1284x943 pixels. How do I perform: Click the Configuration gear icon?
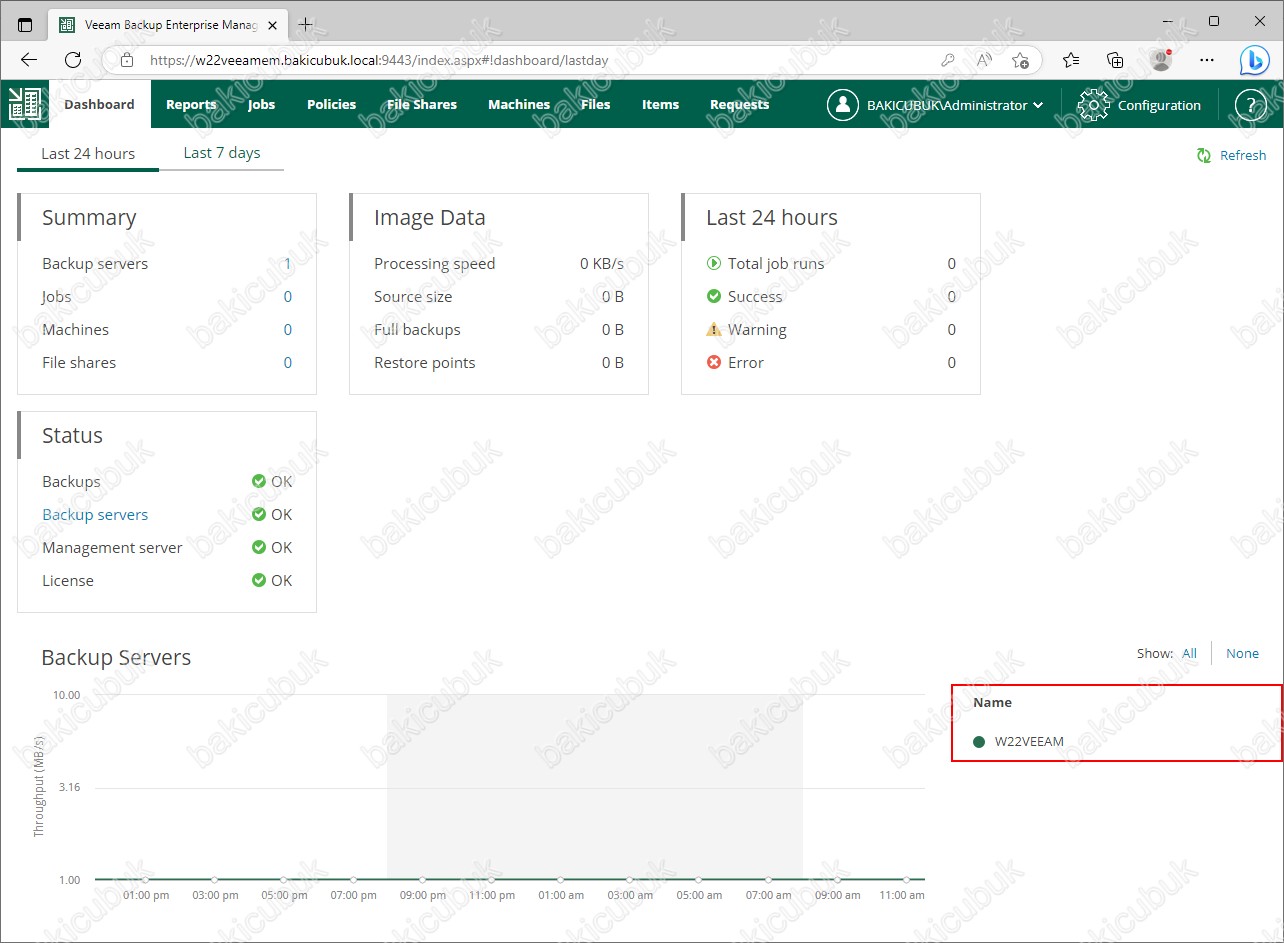tap(1093, 105)
